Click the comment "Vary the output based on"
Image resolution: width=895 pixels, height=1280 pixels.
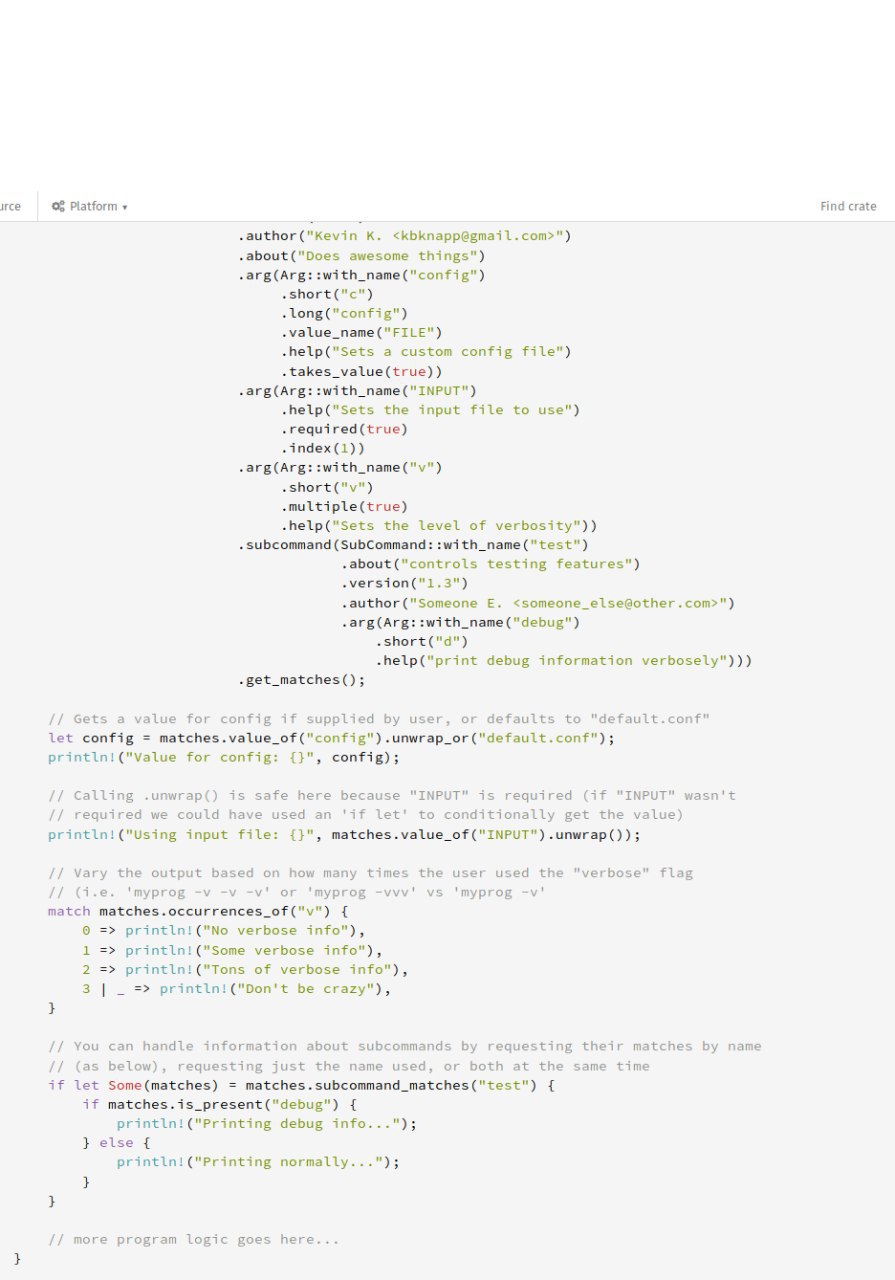coord(370,872)
